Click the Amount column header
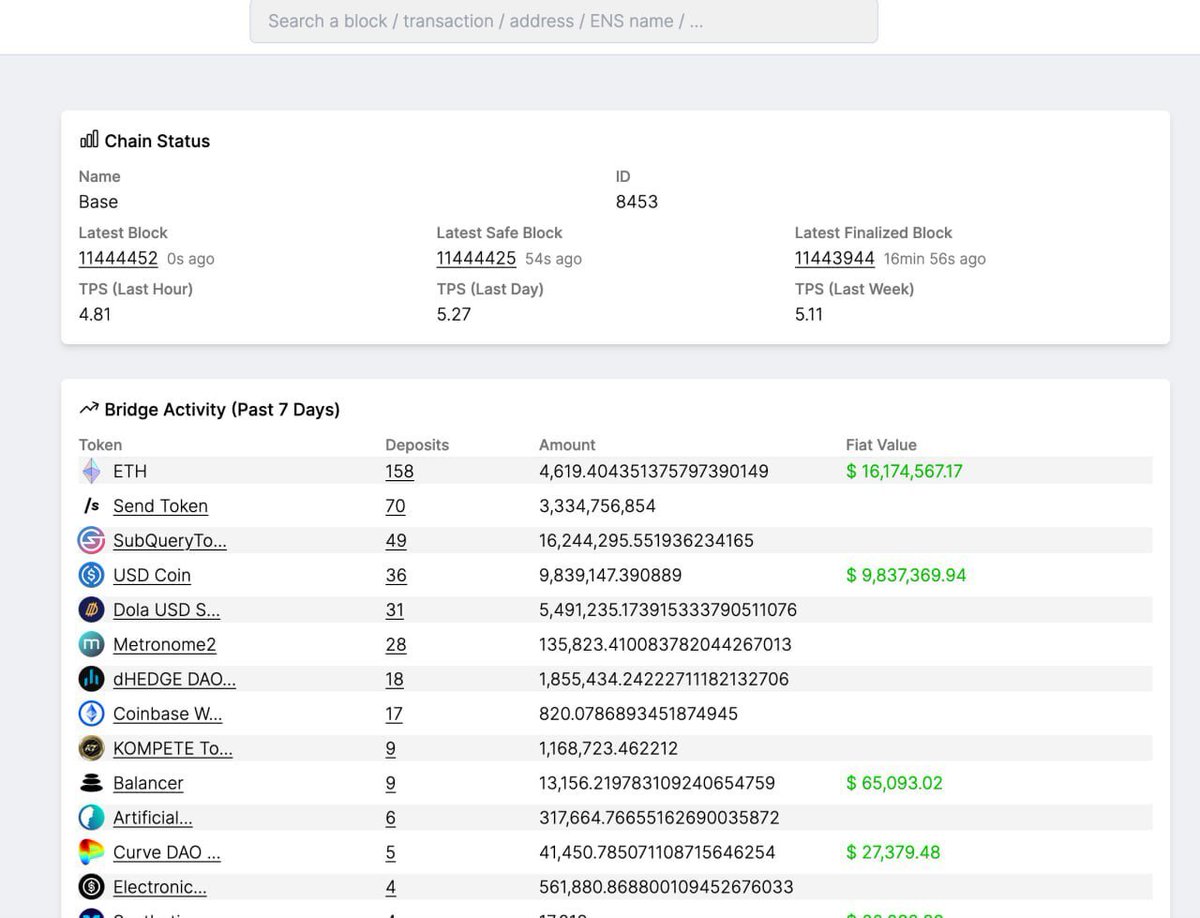The height and width of the screenshot is (918, 1200). click(567, 445)
